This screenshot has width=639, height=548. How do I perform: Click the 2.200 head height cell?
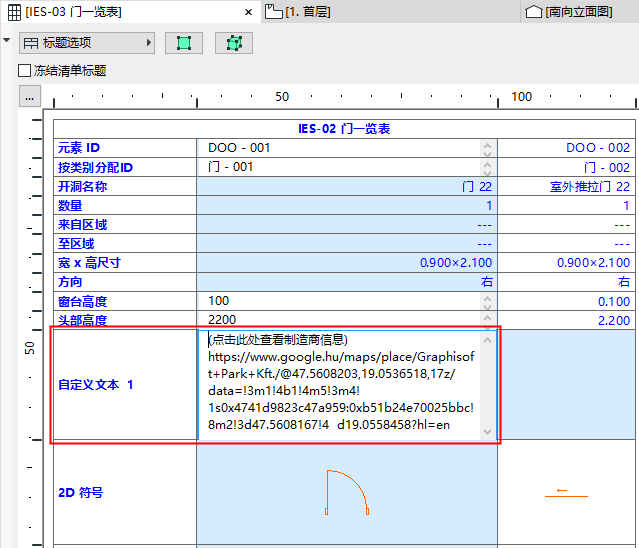click(566, 320)
